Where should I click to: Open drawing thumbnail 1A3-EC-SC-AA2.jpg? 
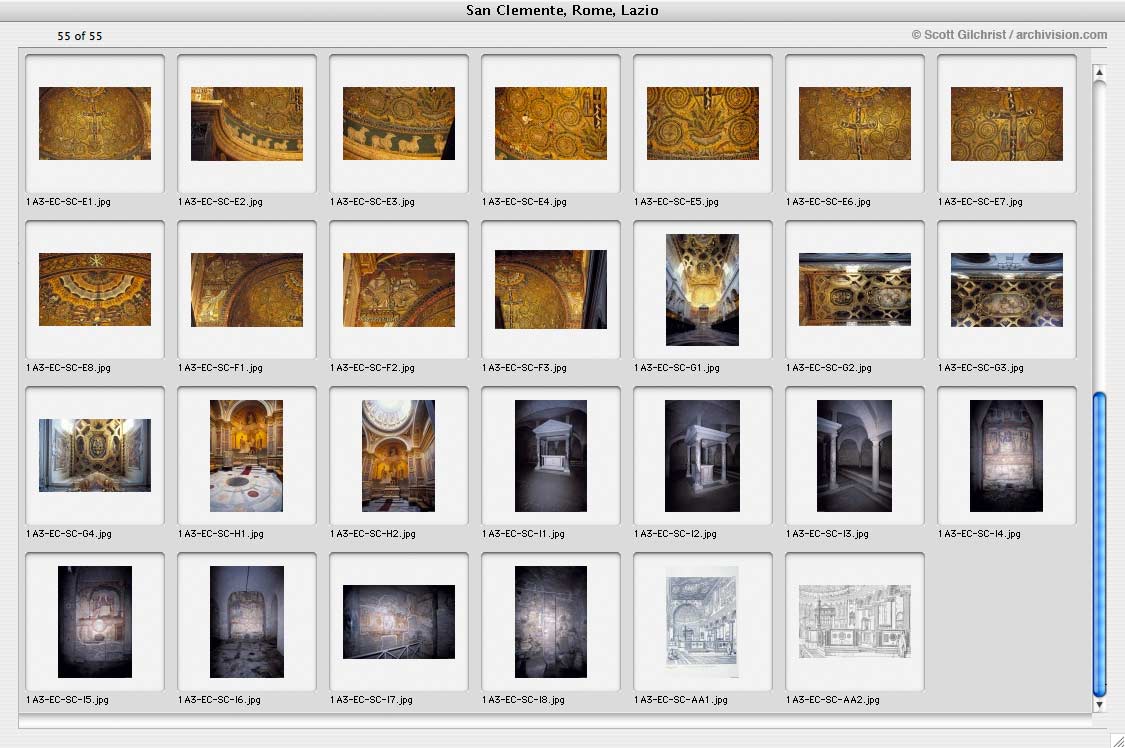855,622
